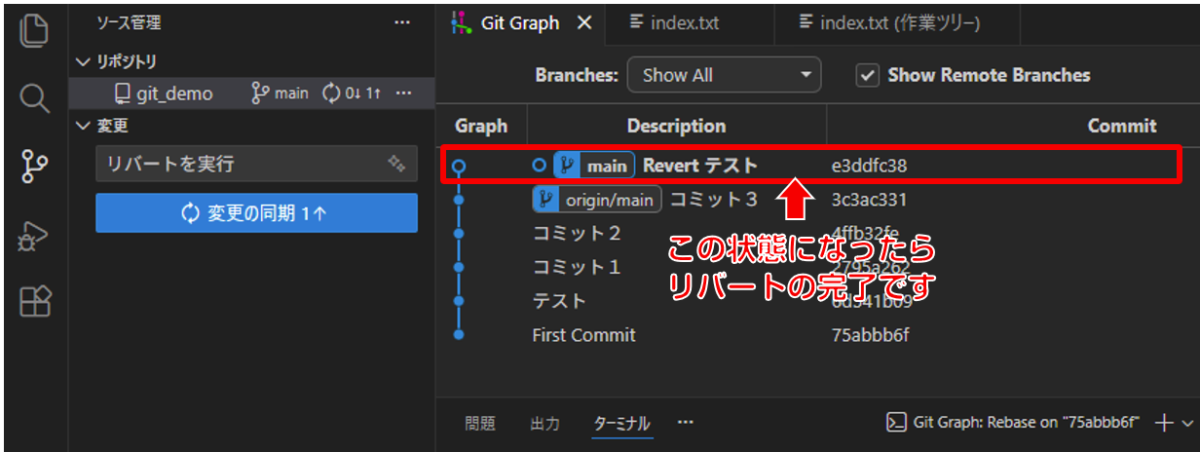Open the Branches Show All dropdown
This screenshot has height=452, width=1200.
click(723, 75)
